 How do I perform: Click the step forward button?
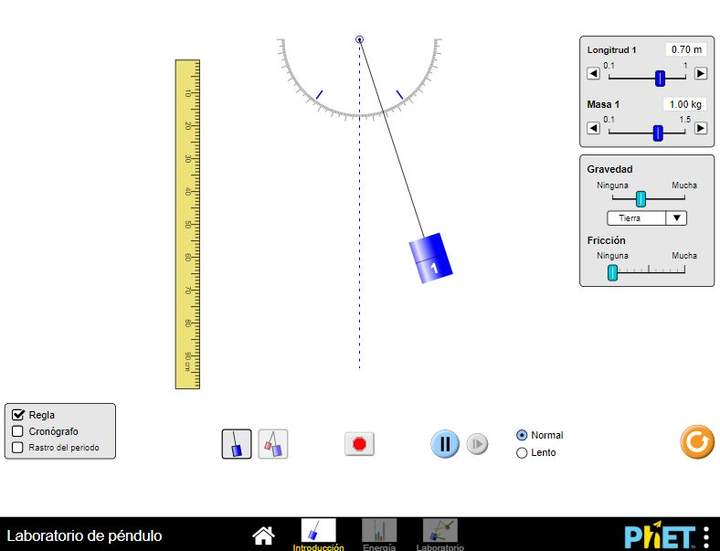point(478,444)
